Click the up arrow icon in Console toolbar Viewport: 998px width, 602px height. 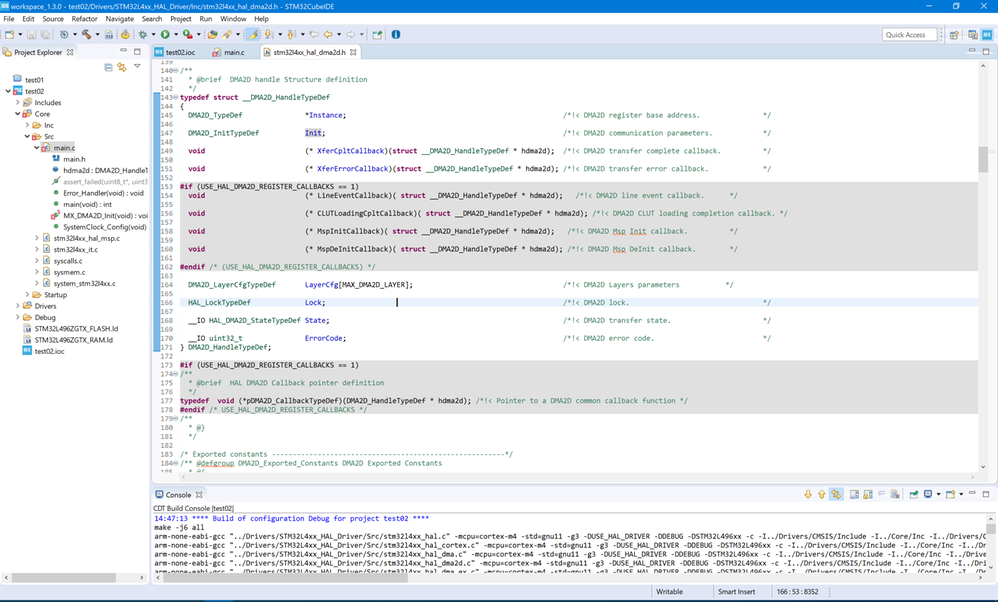pos(822,495)
